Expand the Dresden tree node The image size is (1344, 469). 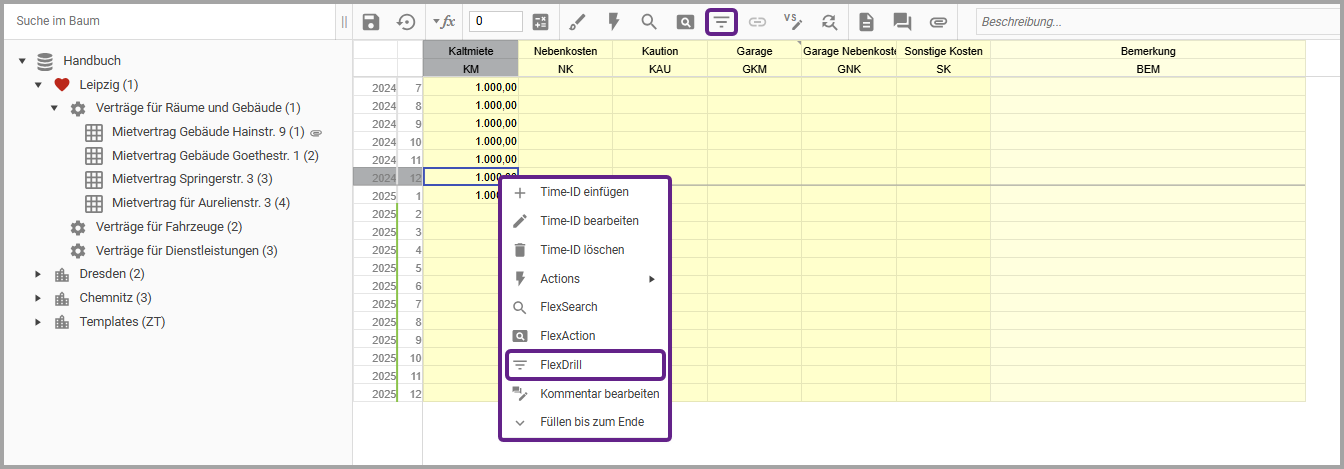click(38, 274)
